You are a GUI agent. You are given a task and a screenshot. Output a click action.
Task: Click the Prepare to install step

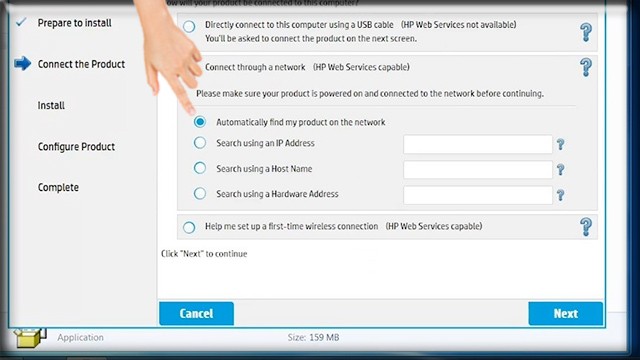tap(74, 23)
